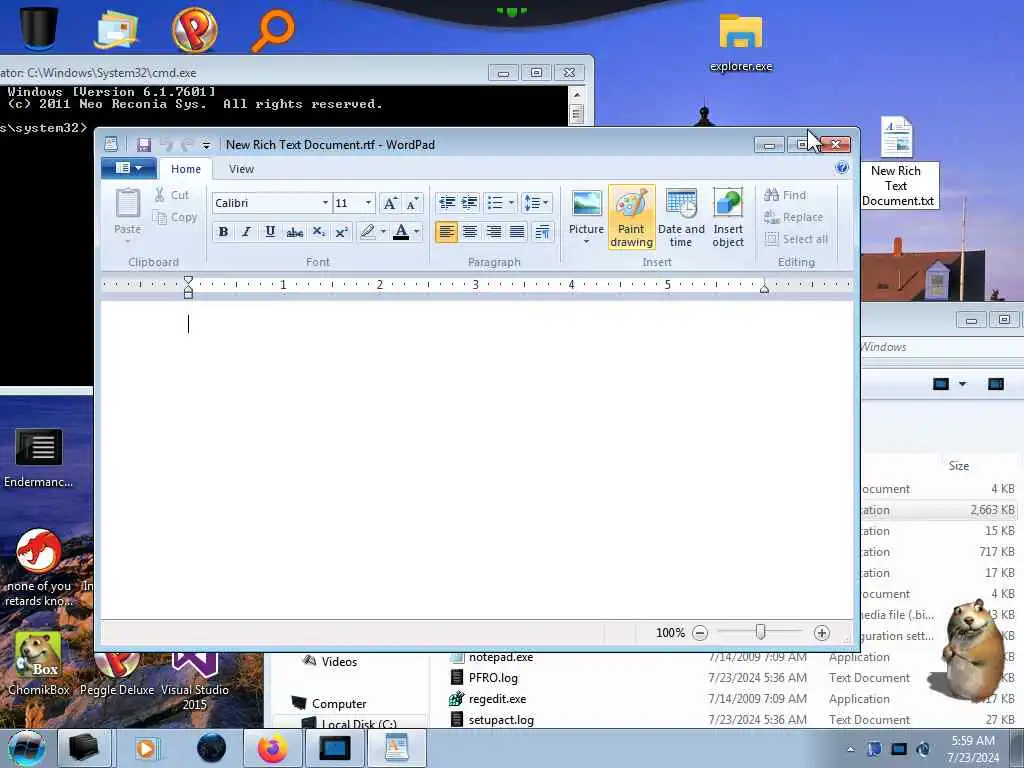
Task: Insert a Picture from the ribbon
Action: (586, 210)
